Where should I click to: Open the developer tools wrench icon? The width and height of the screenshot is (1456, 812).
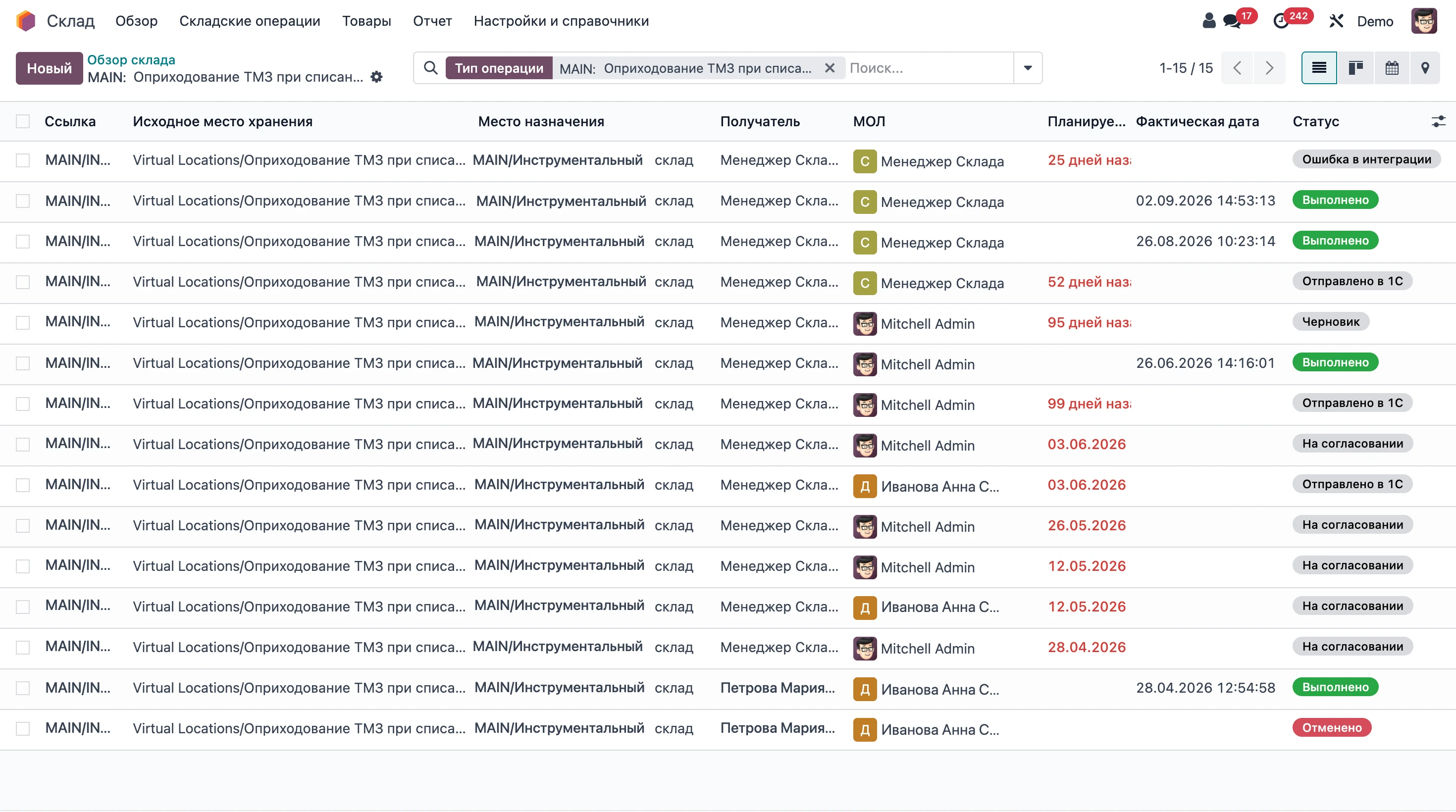point(1336,21)
